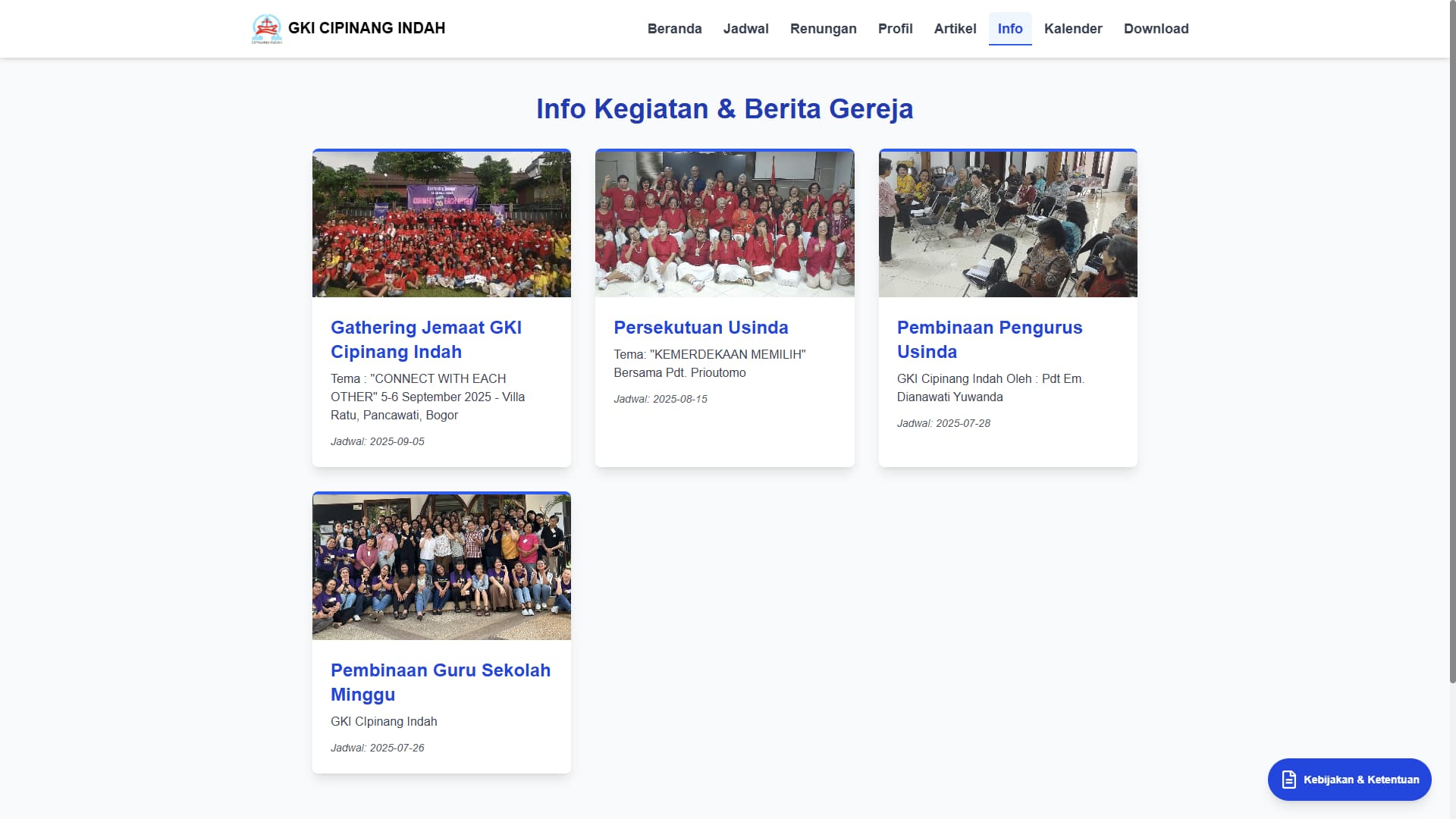Image resolution: width=1456 pixels, height=819 pixels.
Task: Open the Kalender page
Action: tap(1072, 29)
